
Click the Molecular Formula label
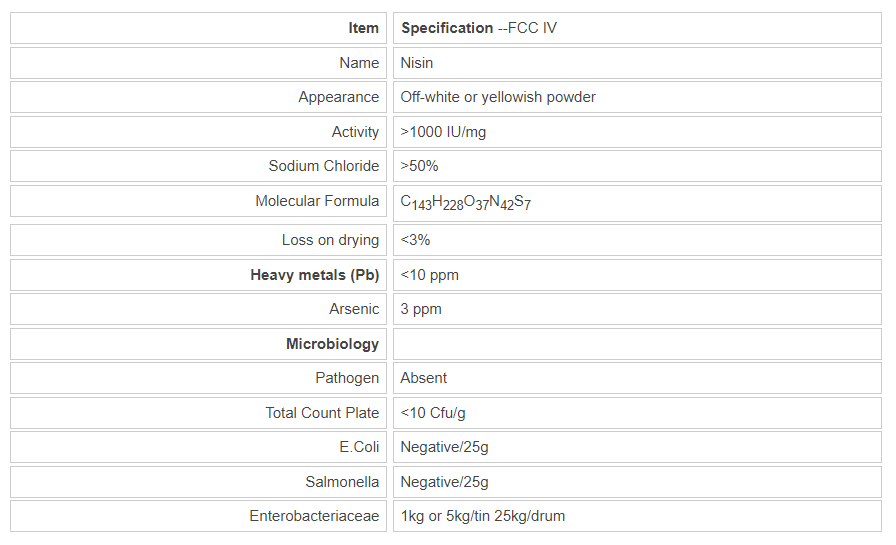click(317, 201)
